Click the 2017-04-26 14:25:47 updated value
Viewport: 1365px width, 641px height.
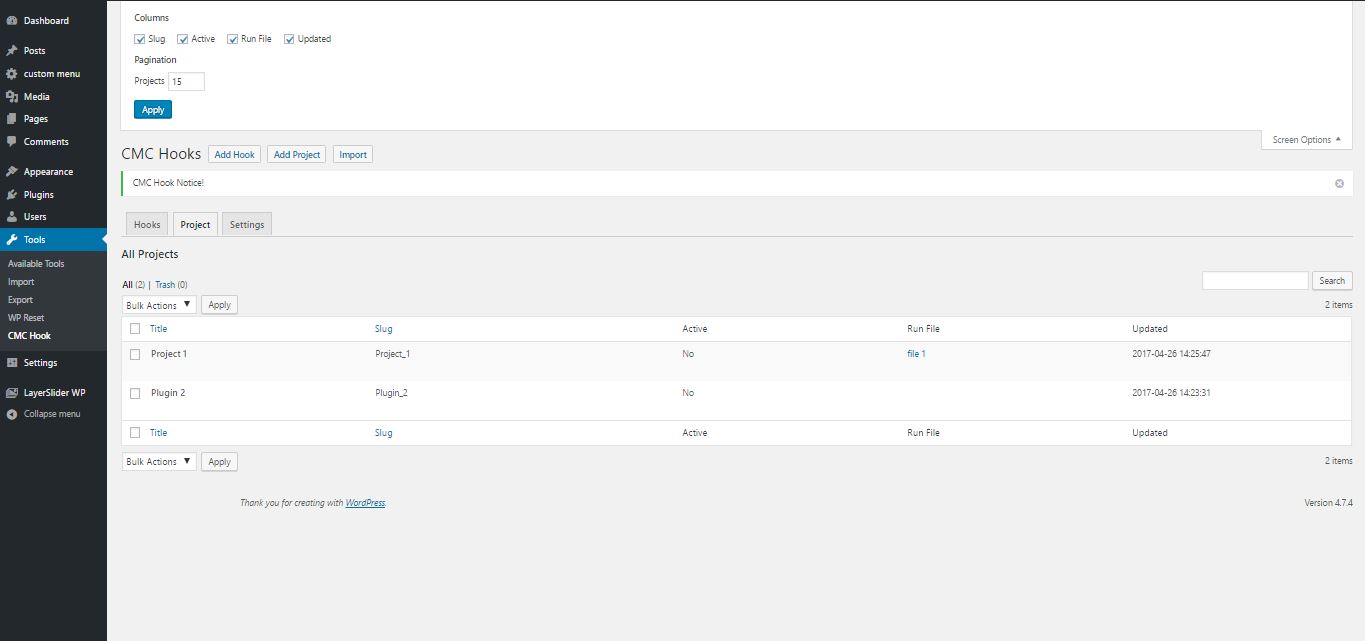[1171, 354]
